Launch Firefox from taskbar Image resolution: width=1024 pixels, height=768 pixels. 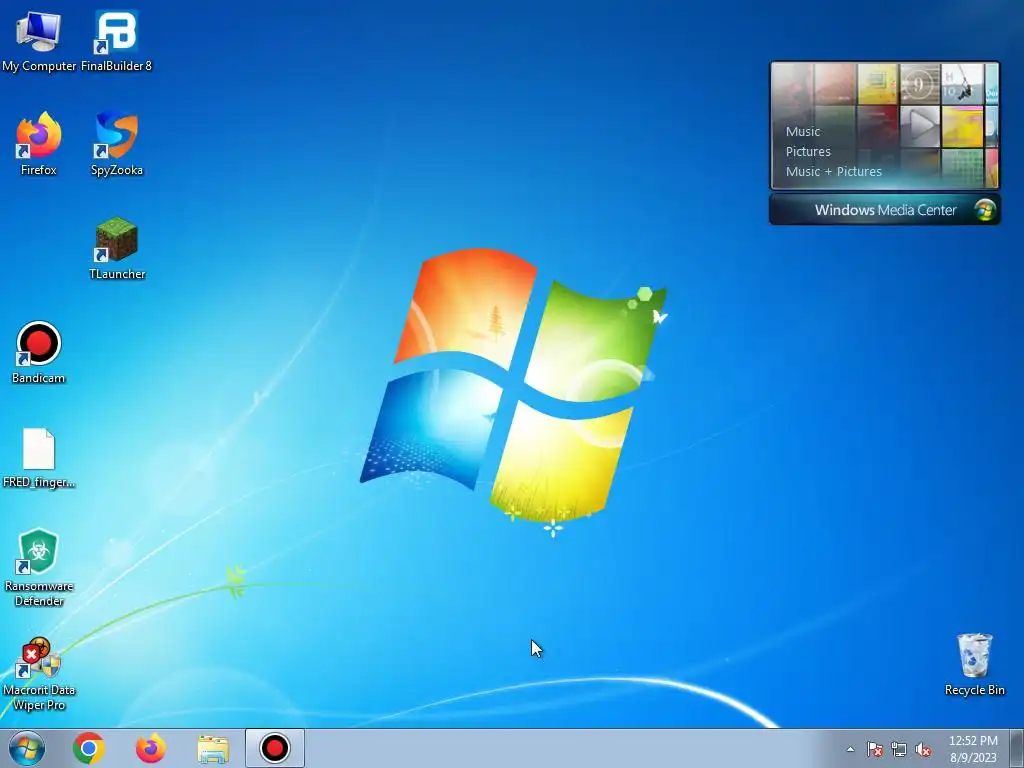tap(150, 748)
